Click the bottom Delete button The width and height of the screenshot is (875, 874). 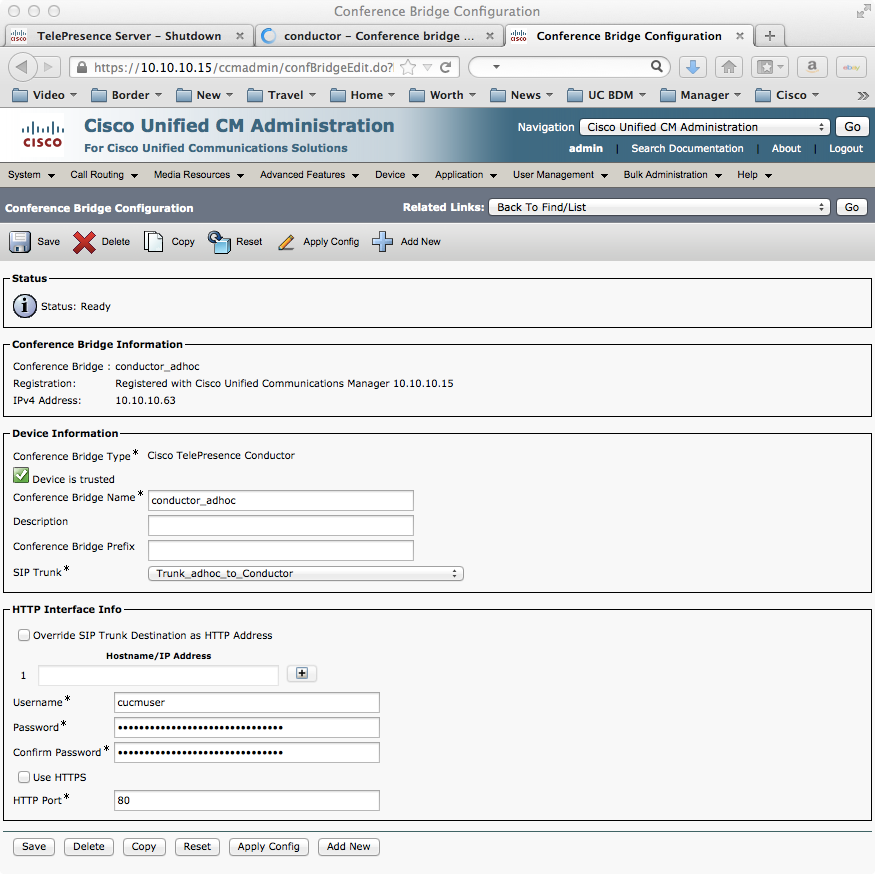click(x=89, y=846)
